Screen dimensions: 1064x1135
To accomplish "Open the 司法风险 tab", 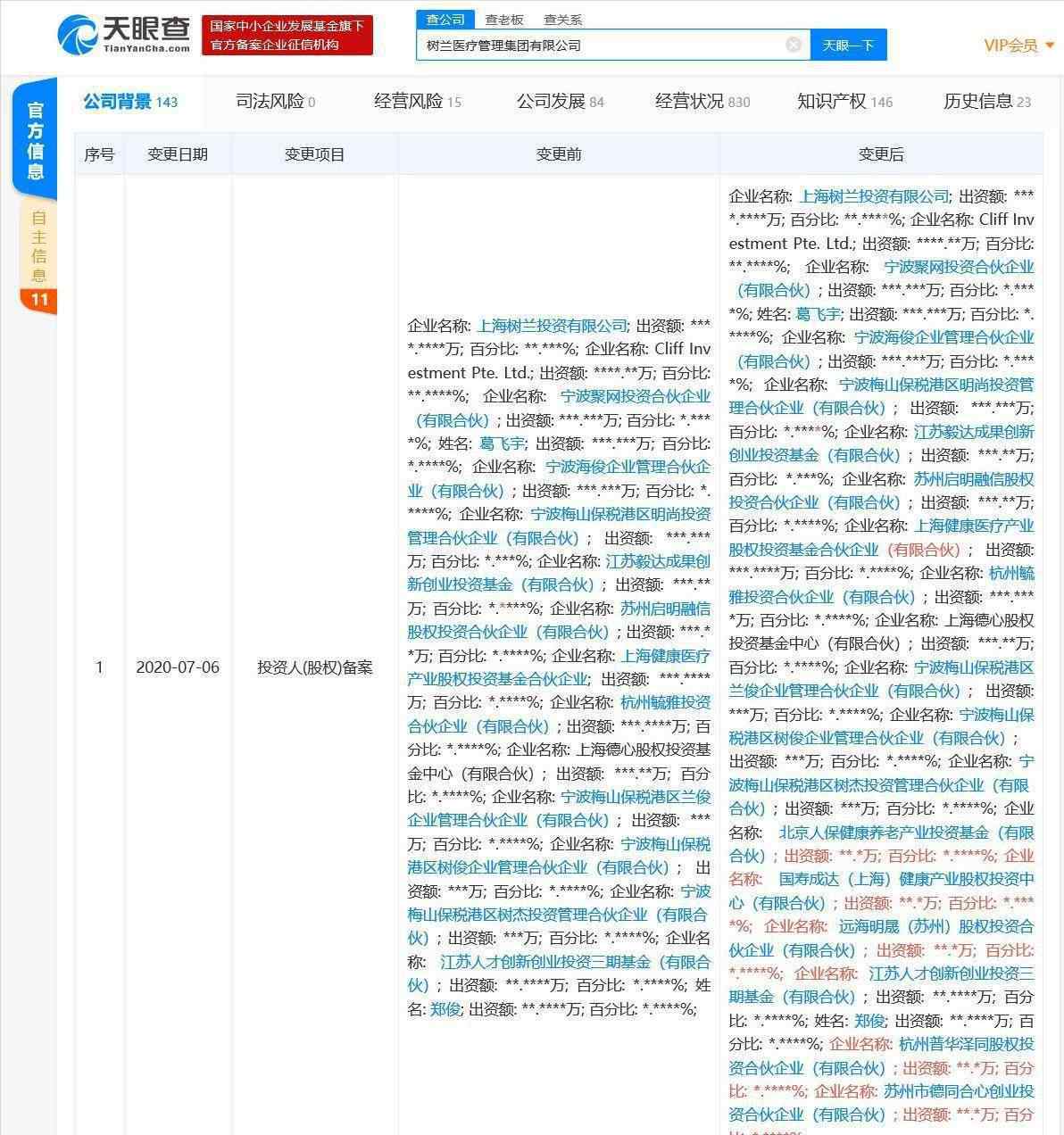I will coord(275,102).
